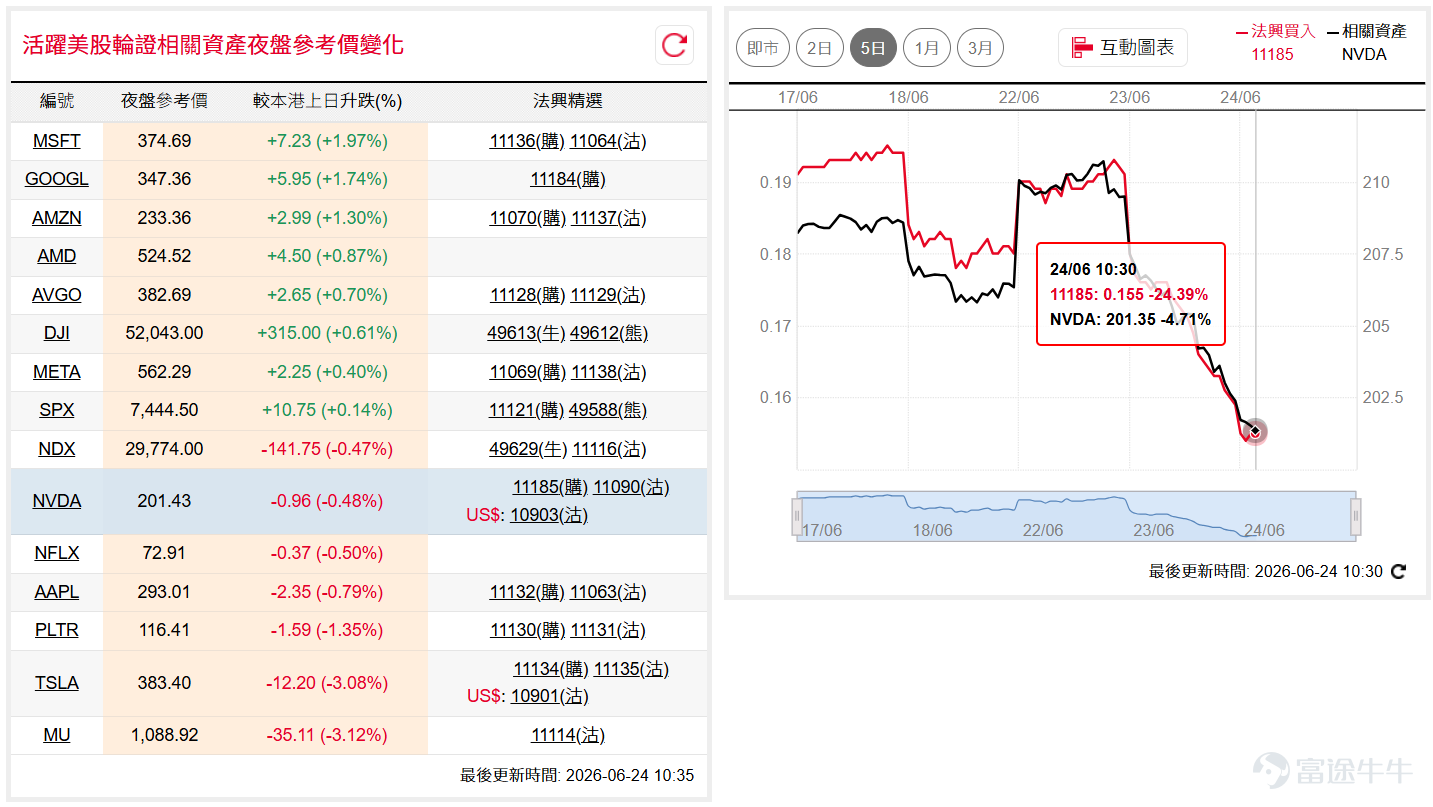Open the TSLA ticker link
This screenshot has height=807, width=1433.
[56, 683]
